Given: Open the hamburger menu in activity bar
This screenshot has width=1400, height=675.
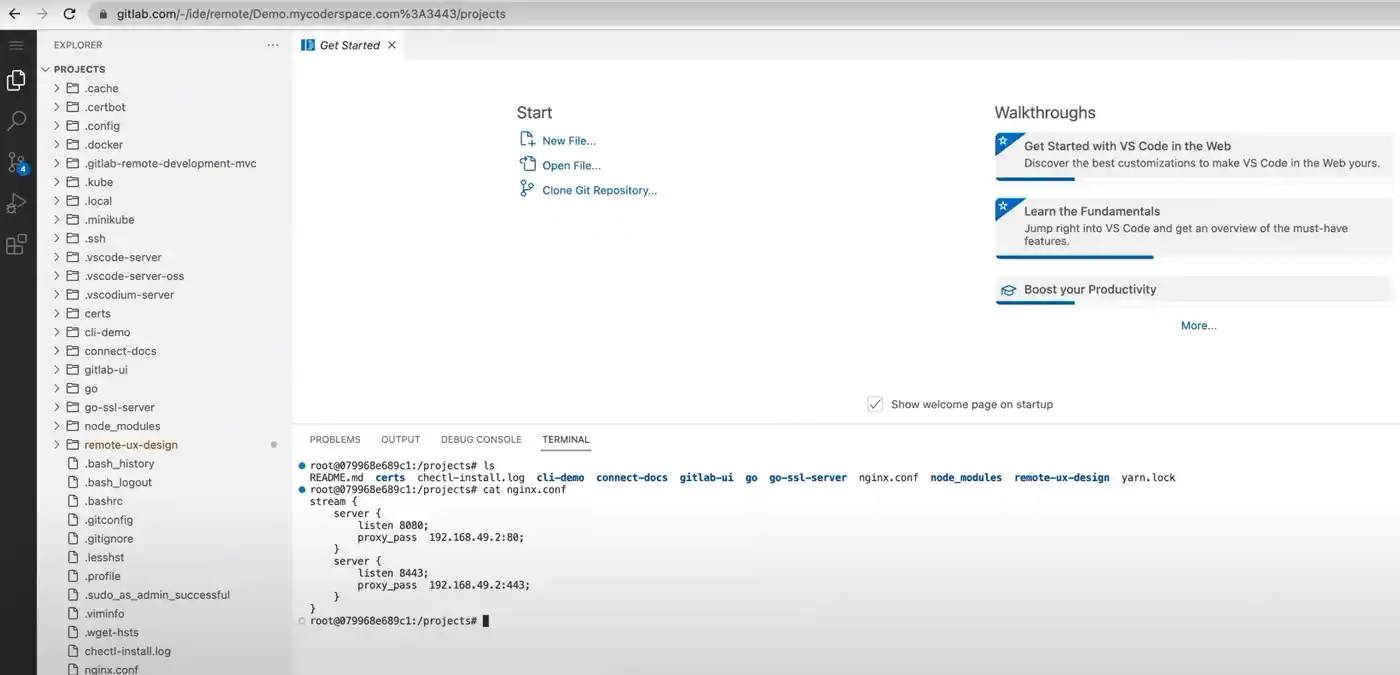Looking at the screenshot, I should click(x=16, y=45).
